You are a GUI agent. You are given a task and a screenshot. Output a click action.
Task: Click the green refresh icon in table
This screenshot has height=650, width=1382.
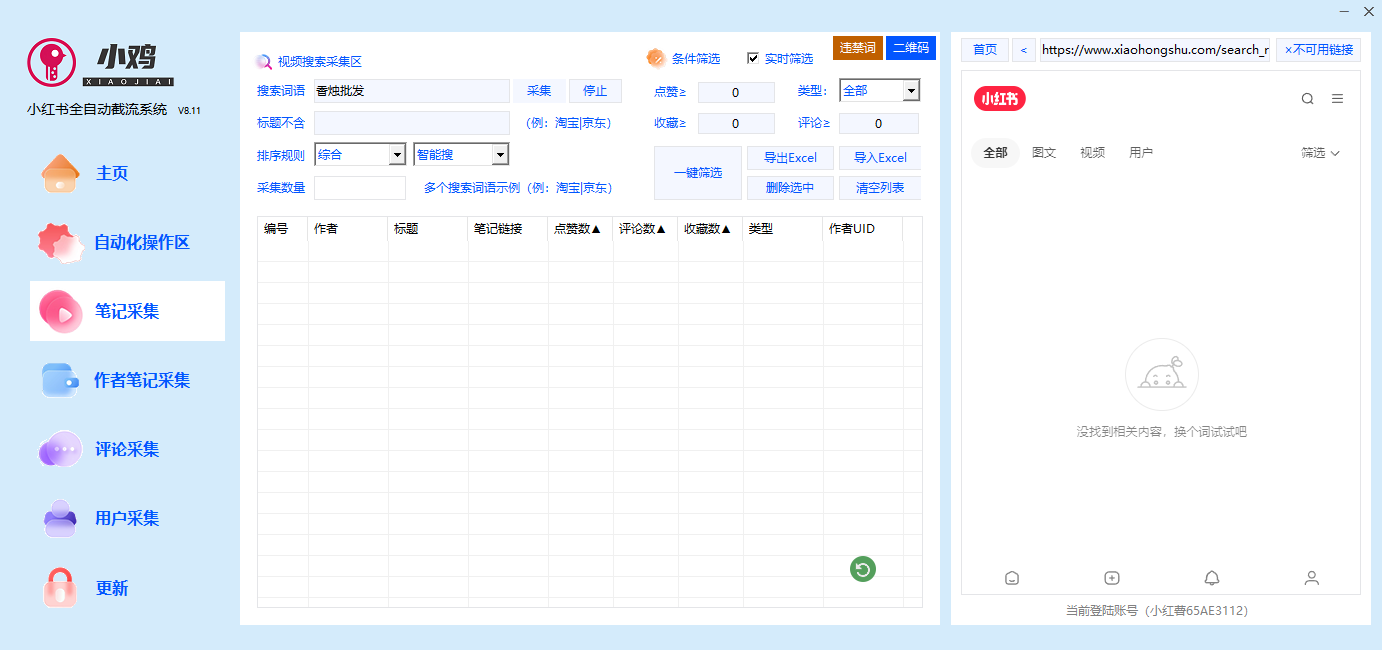(x=862, y=569)
